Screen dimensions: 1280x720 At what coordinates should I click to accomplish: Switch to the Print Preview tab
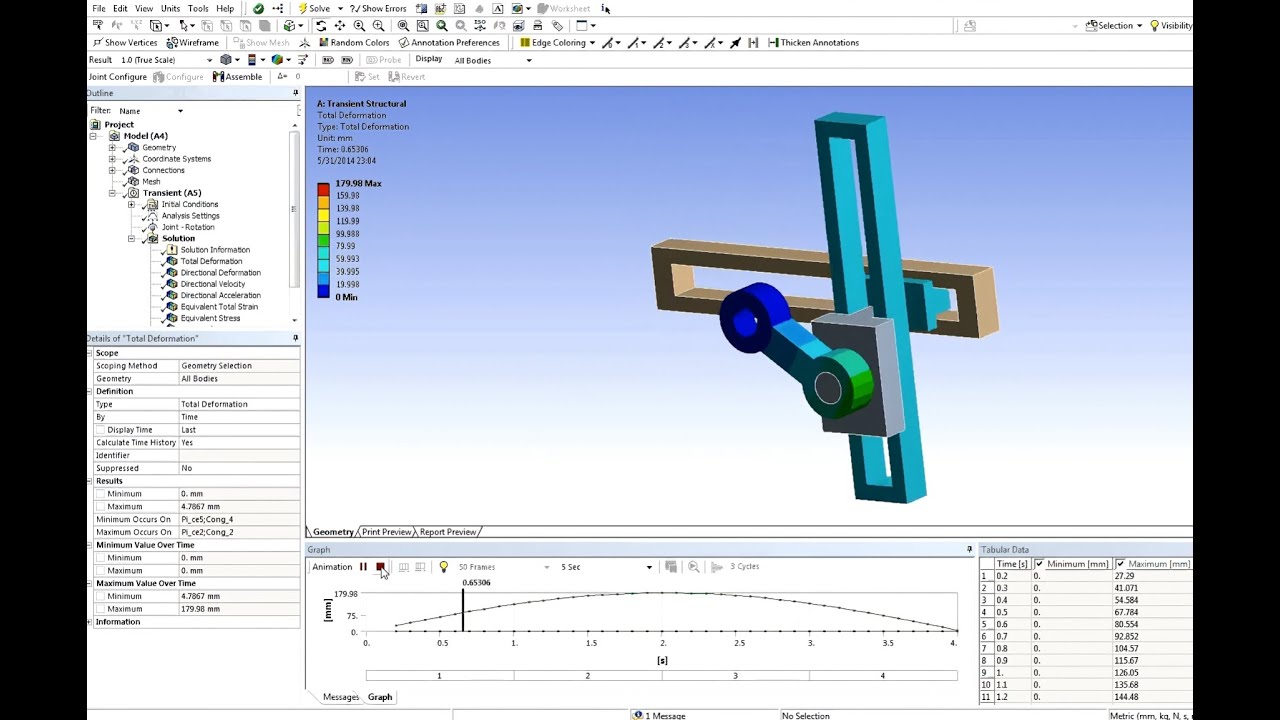386,532
